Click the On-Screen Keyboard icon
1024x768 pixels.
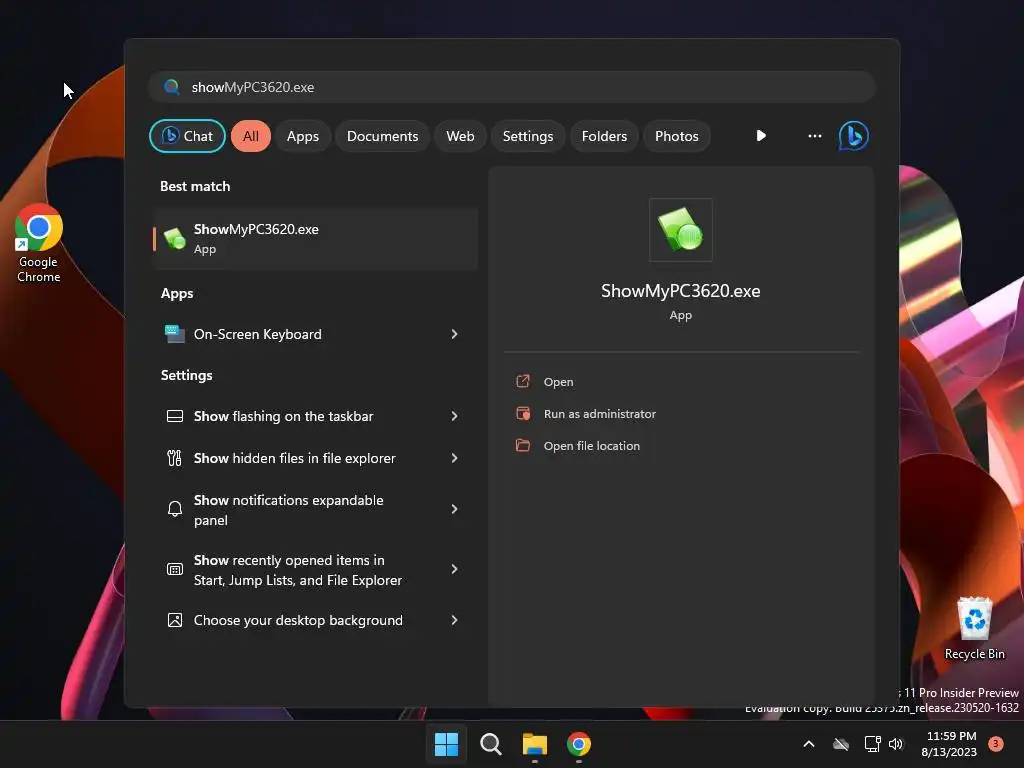pyautogui.click(x=174, y=334)
